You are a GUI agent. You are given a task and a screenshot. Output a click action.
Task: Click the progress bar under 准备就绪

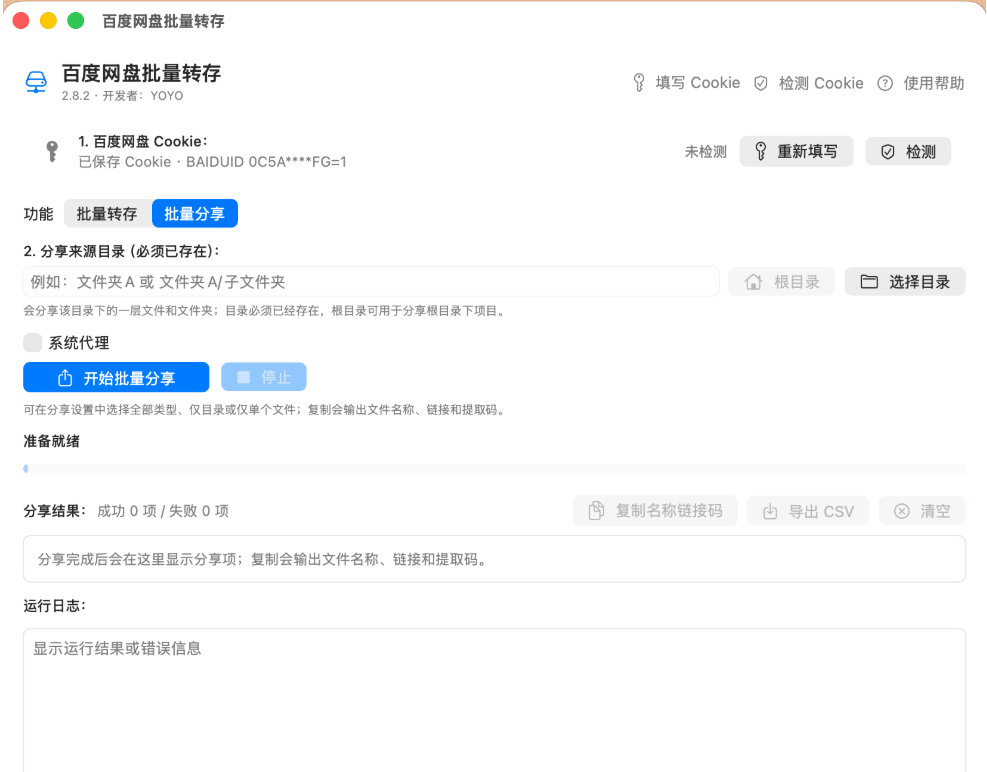pos(494,468)
